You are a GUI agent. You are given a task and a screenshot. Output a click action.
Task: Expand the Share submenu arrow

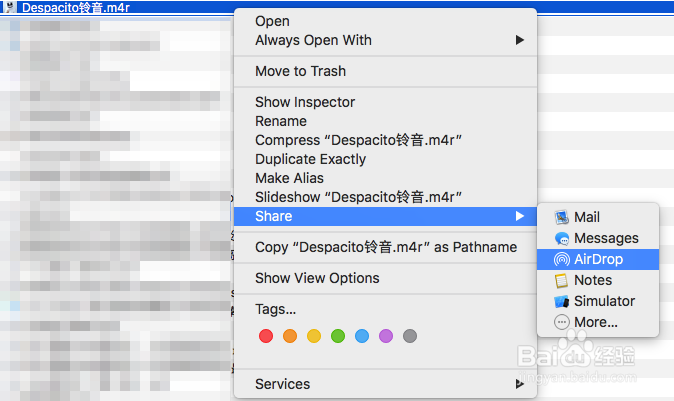(520, 216)
